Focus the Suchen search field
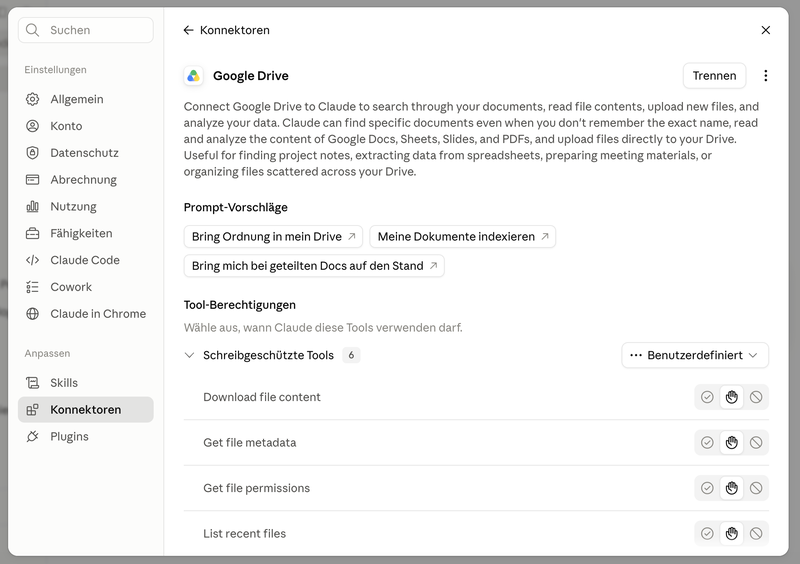Image resolution: width=800 pixels, height=564 pixels. (x=86, y=30)
